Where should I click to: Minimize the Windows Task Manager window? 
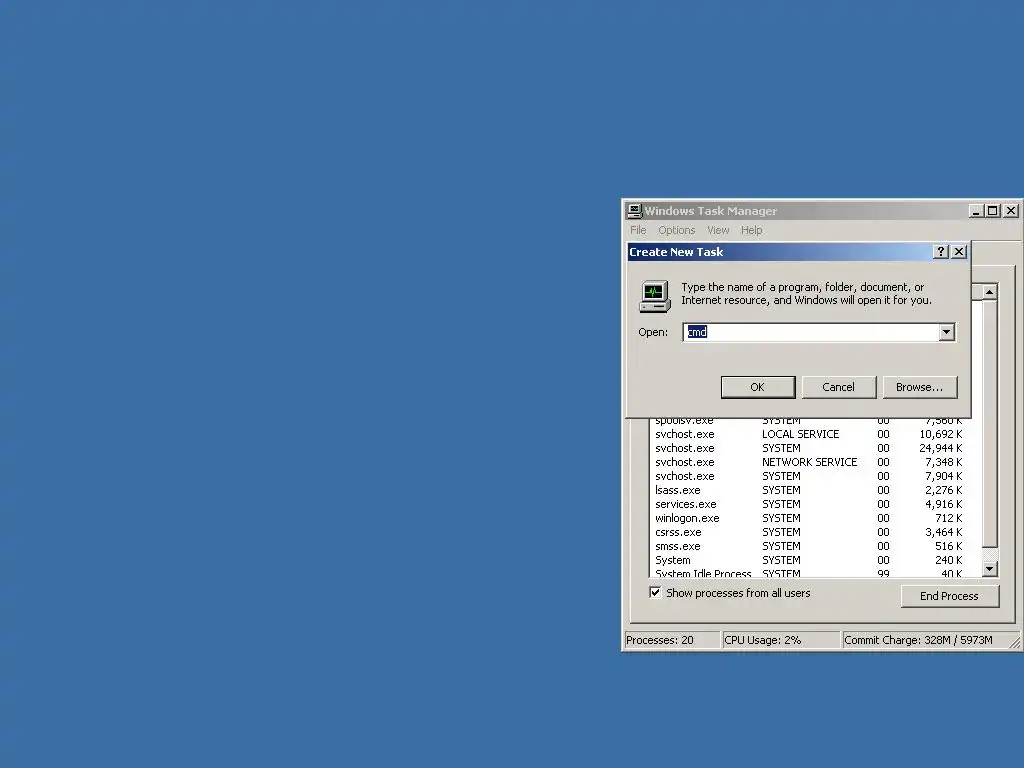click(976, 210)
